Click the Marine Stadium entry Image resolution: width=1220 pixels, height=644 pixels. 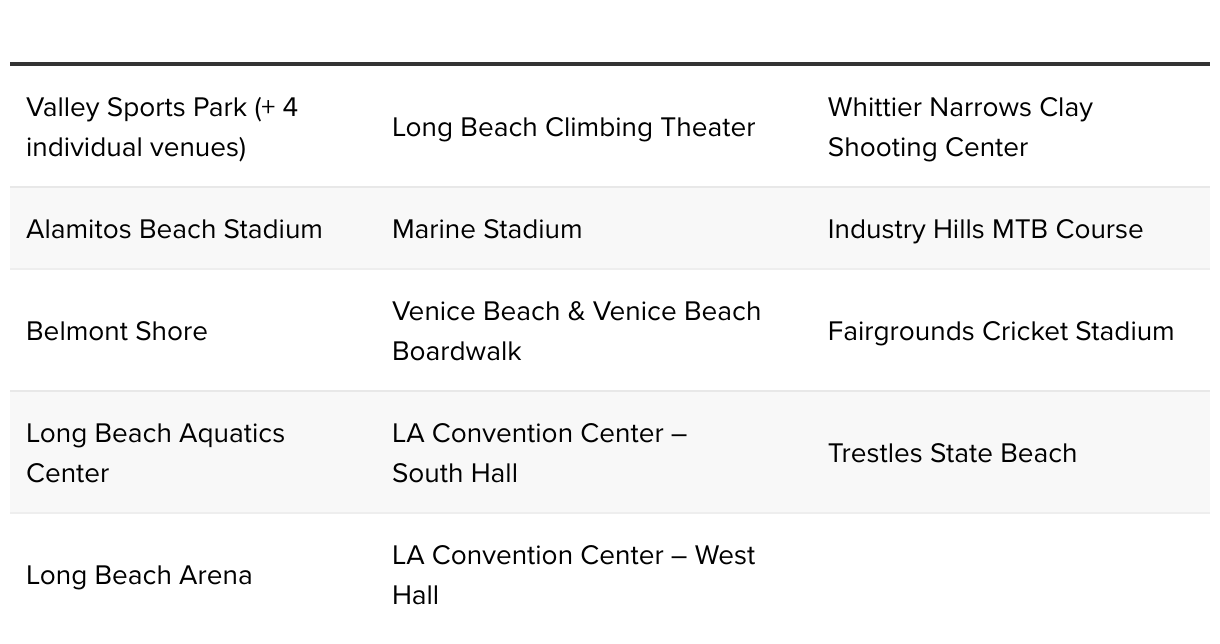point(487,229)
